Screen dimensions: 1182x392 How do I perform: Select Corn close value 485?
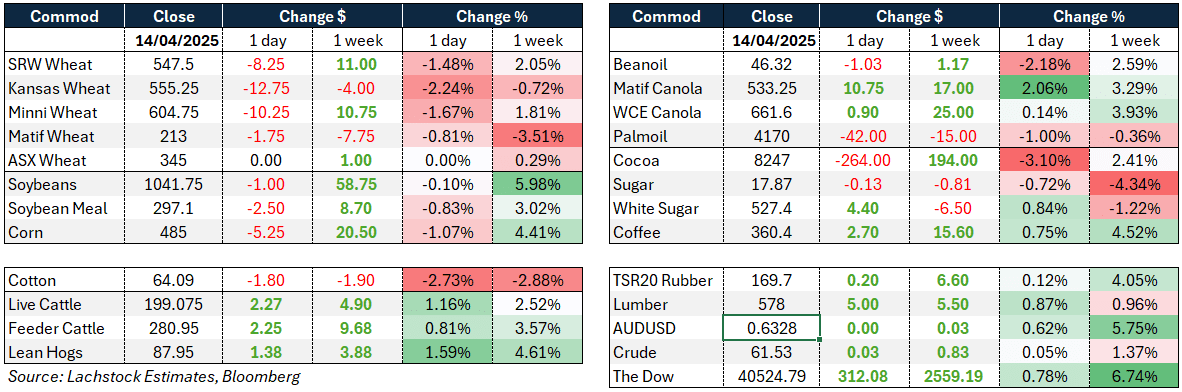pos(173,232)
